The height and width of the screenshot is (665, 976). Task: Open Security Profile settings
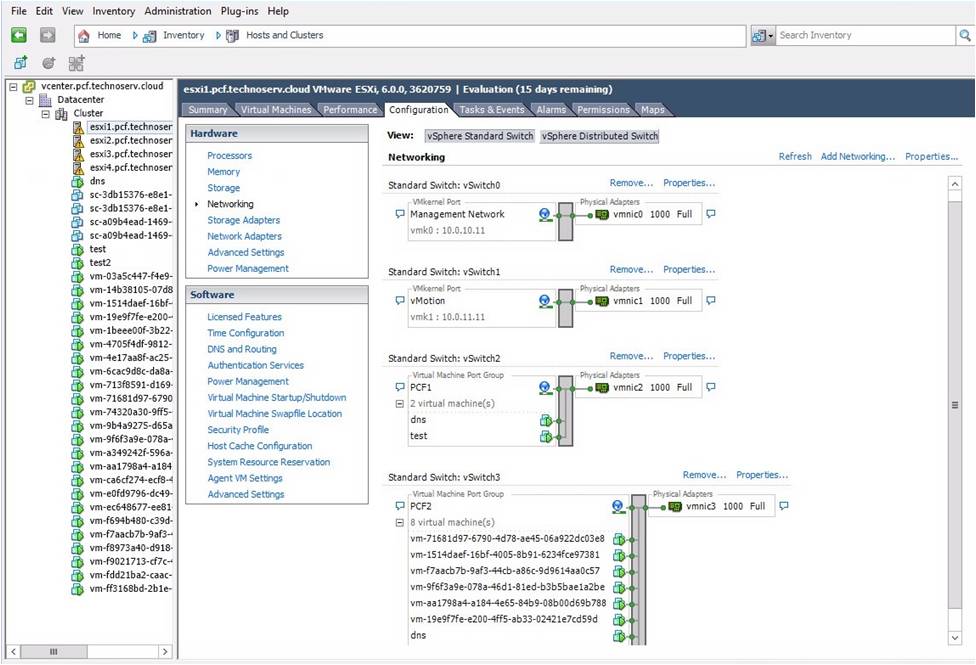coord(238,430)
